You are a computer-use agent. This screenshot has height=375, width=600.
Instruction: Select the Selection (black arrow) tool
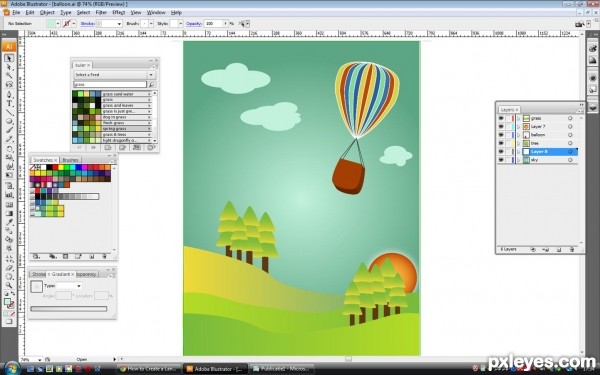9,58
